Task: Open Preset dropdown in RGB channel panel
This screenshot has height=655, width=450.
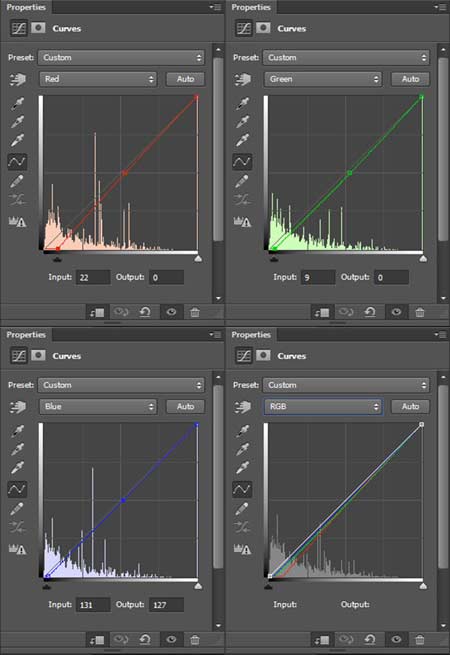Action: click(346, 385)
